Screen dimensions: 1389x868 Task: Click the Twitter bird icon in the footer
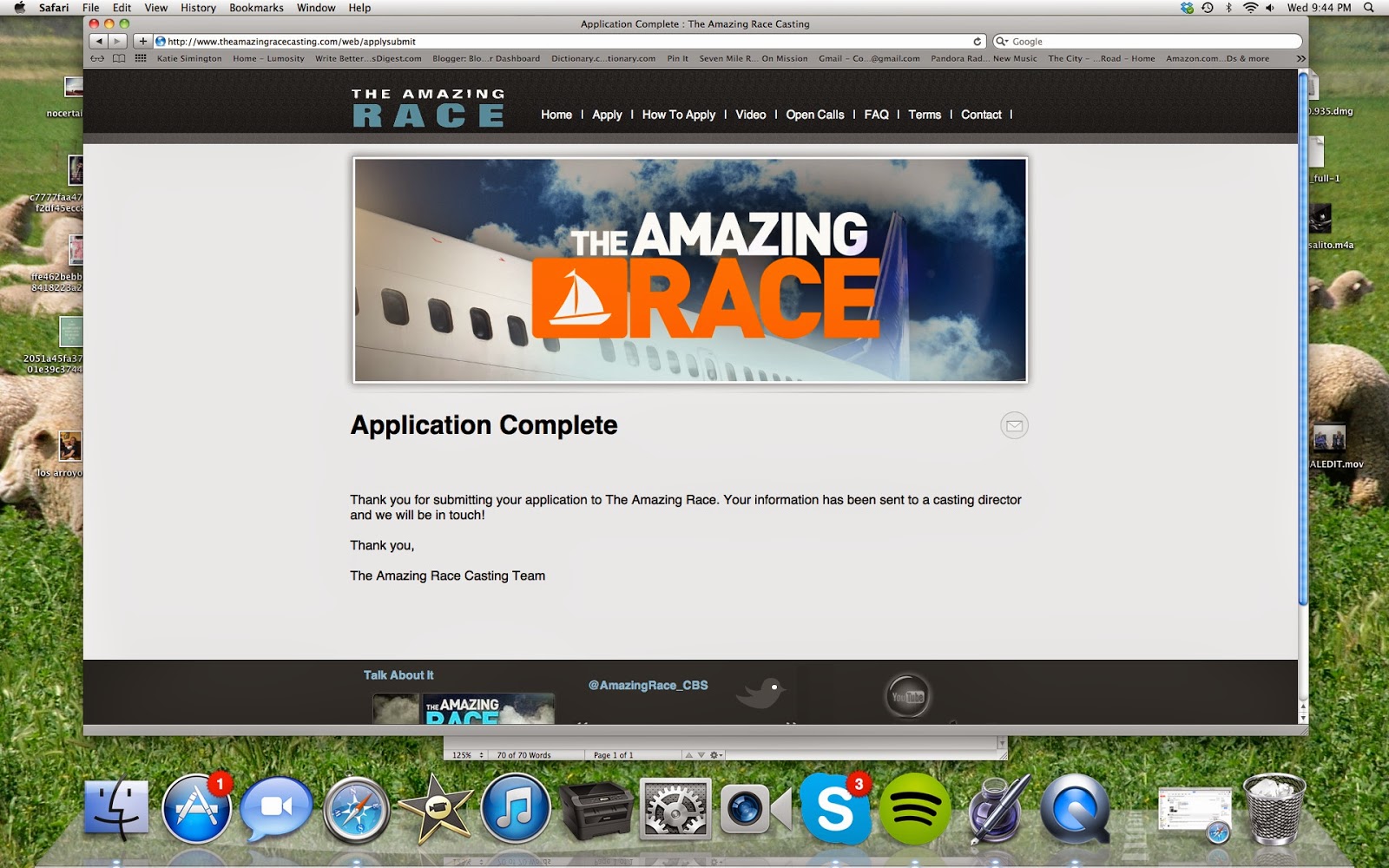[761, 694]
